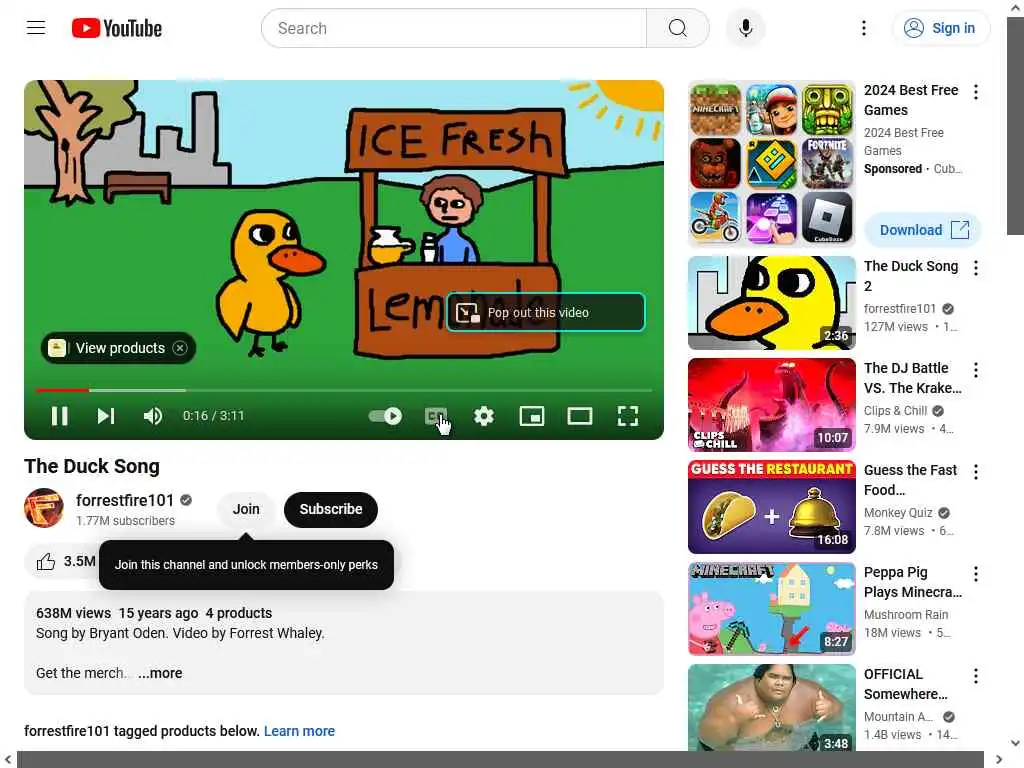The width and height of the screenshot is (1024, 768).
Task: Pause the video
Action: [x=59, y=416]
